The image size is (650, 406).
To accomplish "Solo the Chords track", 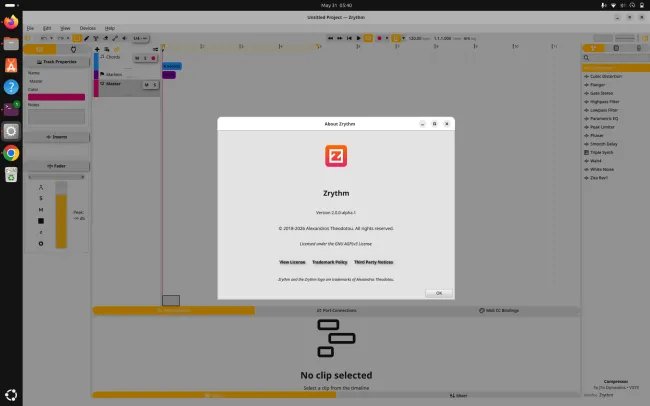I will (145, 58).
